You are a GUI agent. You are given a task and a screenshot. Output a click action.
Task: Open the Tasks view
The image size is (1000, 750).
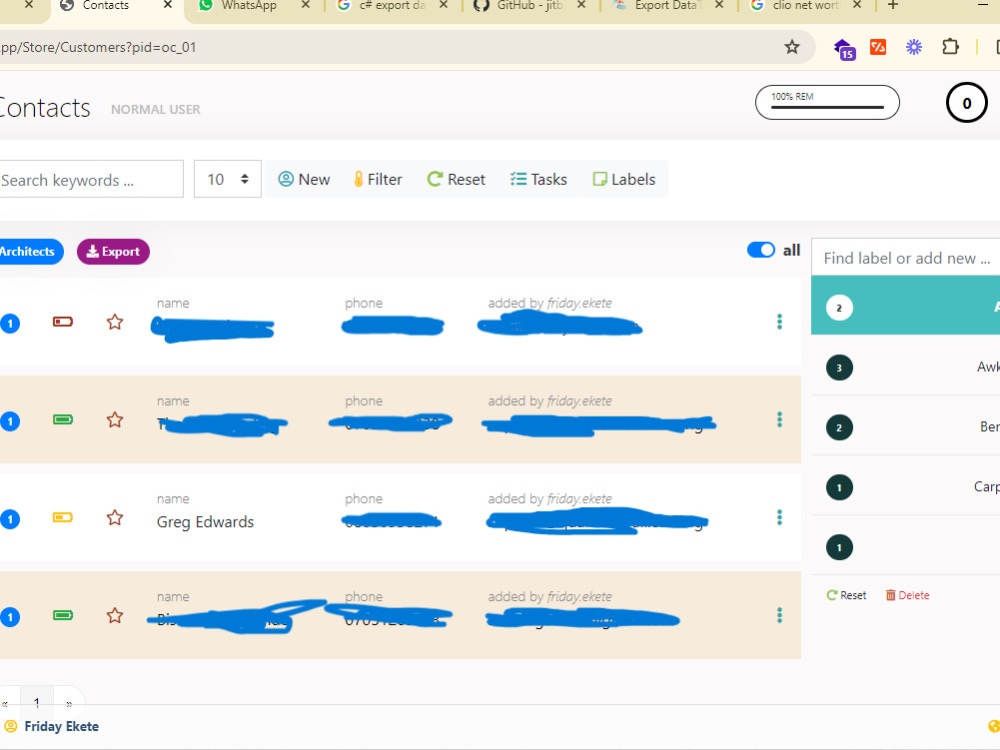pyautogui.click(x=539, y=179)
